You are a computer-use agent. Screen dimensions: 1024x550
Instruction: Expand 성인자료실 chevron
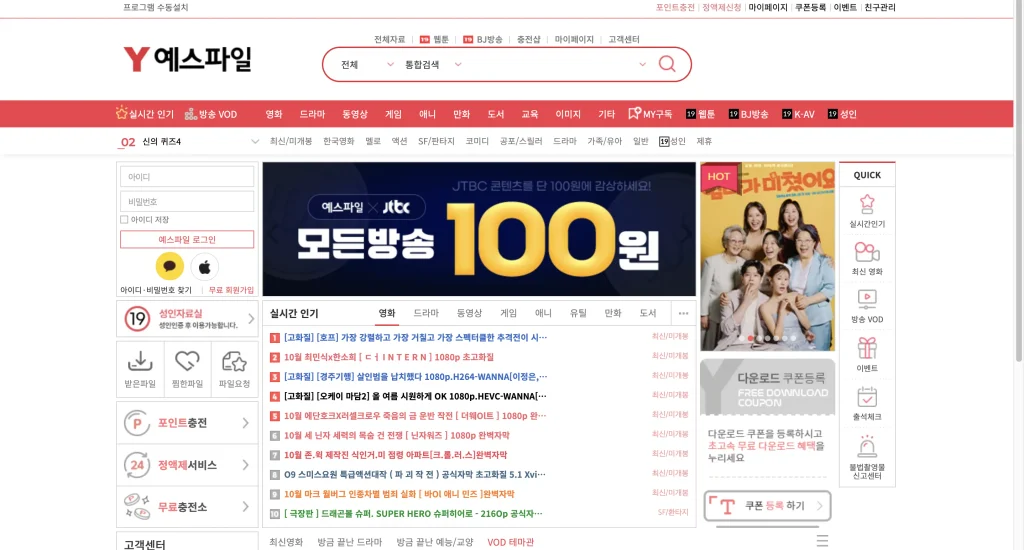[251, 319]
